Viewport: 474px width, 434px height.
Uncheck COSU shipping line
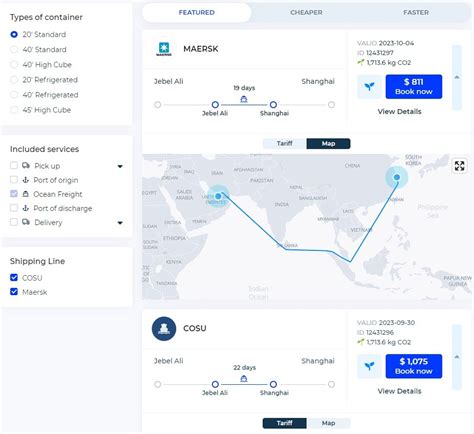tap(14, 277)
